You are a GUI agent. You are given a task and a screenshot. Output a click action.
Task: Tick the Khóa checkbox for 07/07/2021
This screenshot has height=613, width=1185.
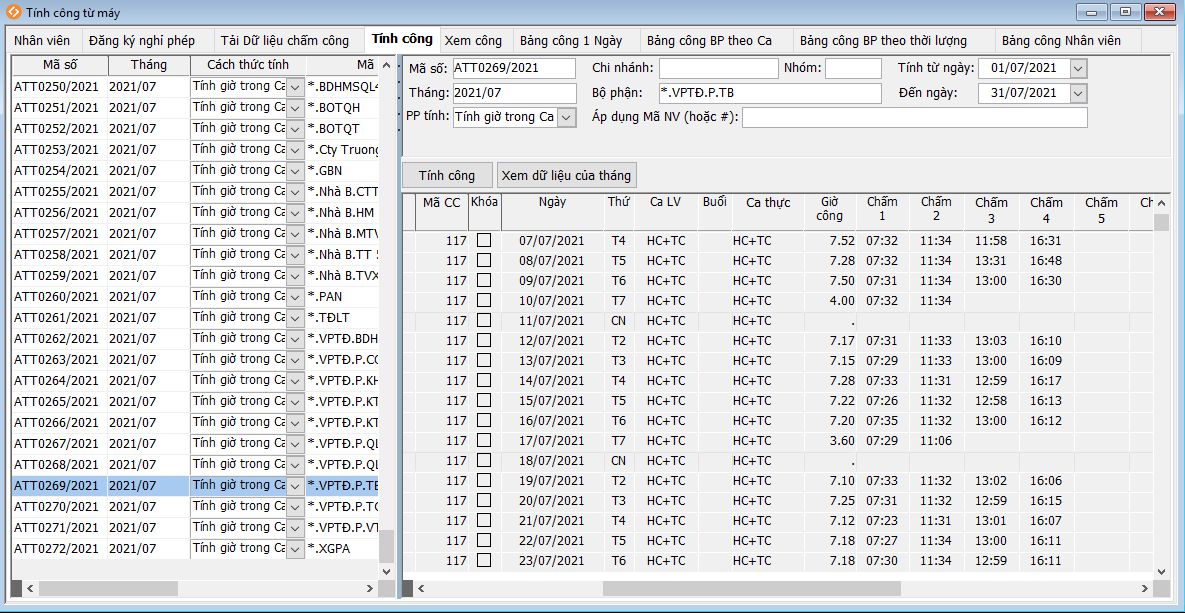[x=484, y=241]
